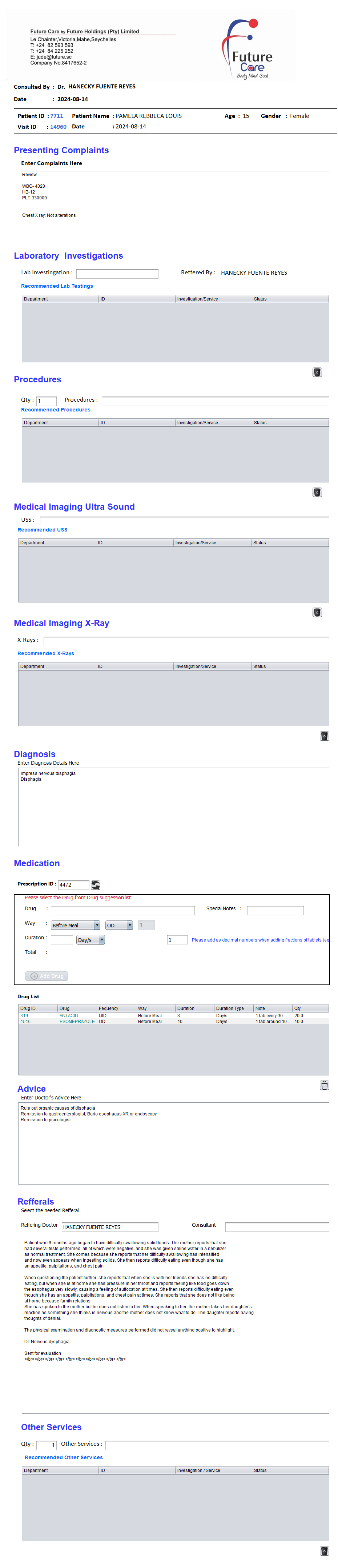This screenshot has height=1568, width=338.
Task: Click the trash bin icon below Drug List
Action: 324,1085
